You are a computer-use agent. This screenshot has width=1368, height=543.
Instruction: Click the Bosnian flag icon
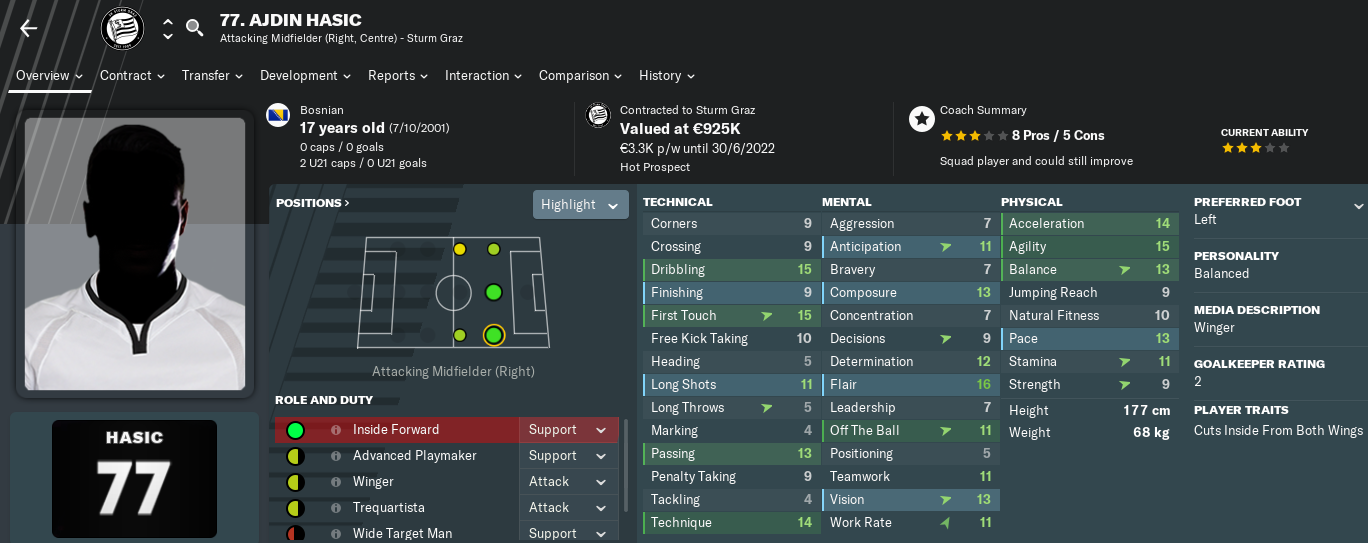[x=278, y=116]
